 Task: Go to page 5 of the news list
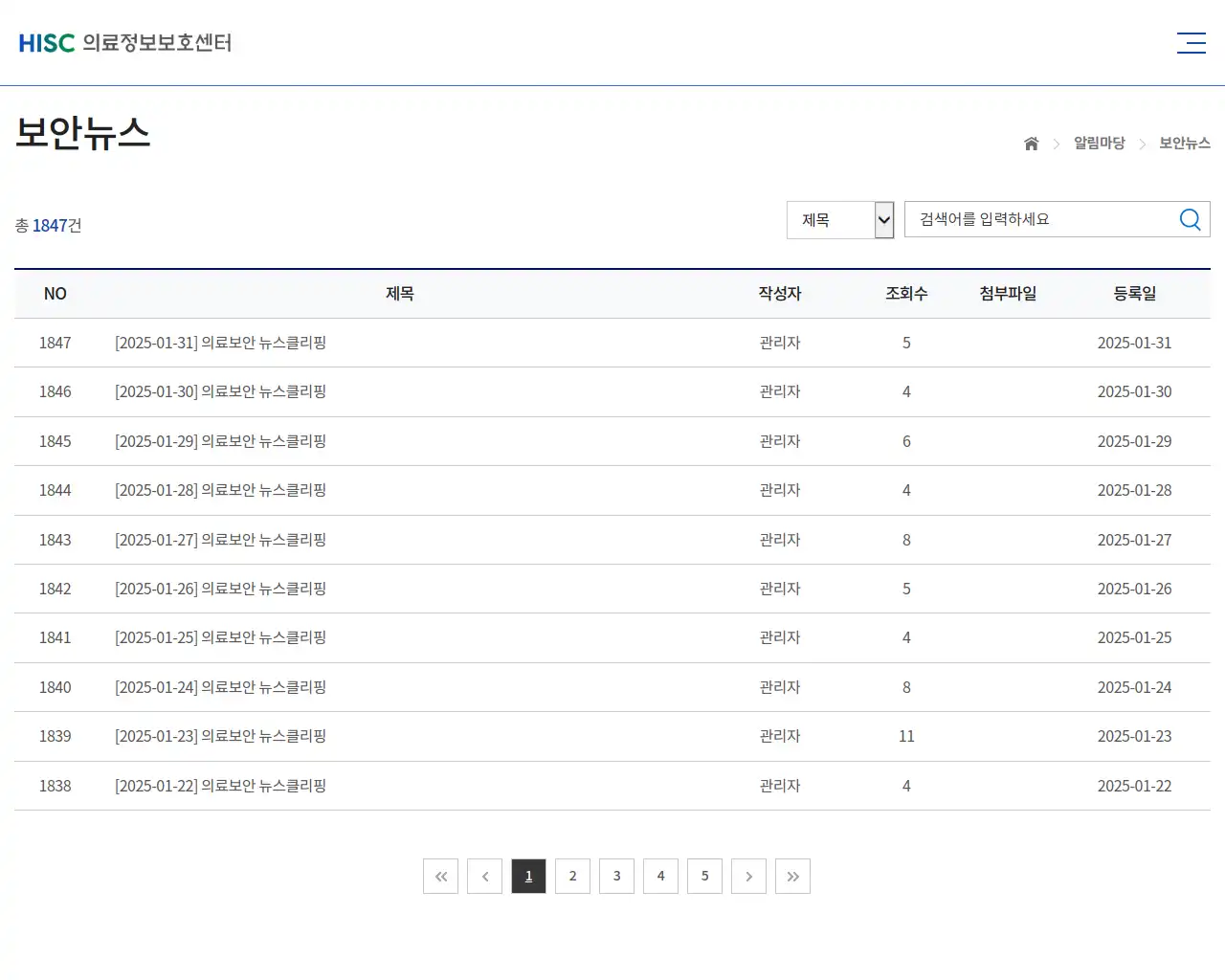point(704,876)
